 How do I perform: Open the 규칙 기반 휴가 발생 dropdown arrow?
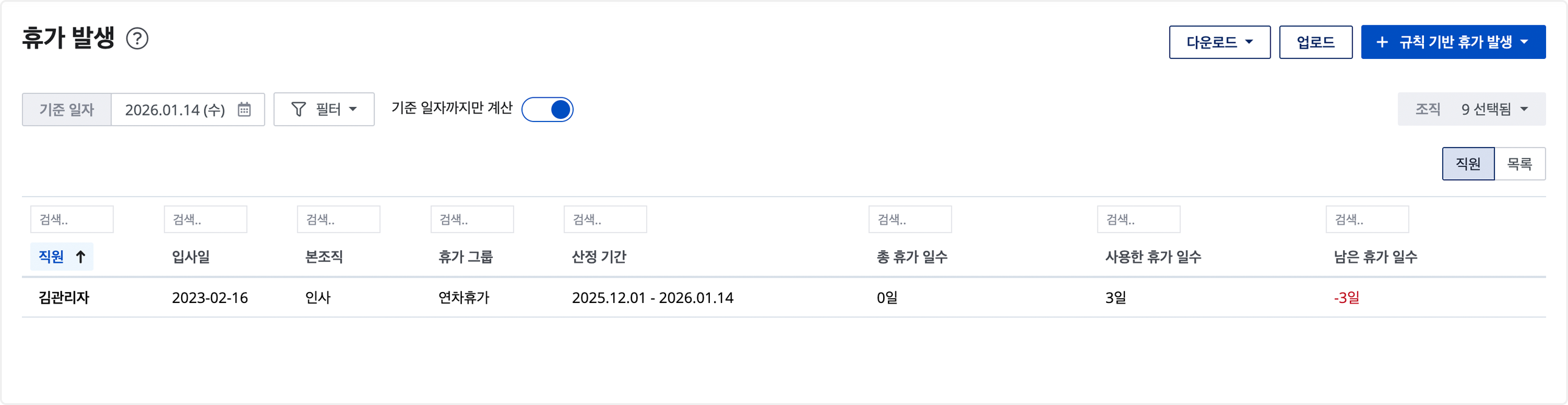1524,42
